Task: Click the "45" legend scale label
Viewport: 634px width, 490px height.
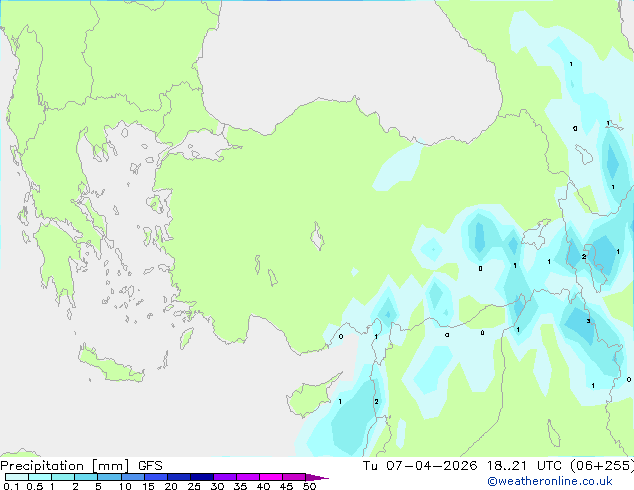Action: 286,486
